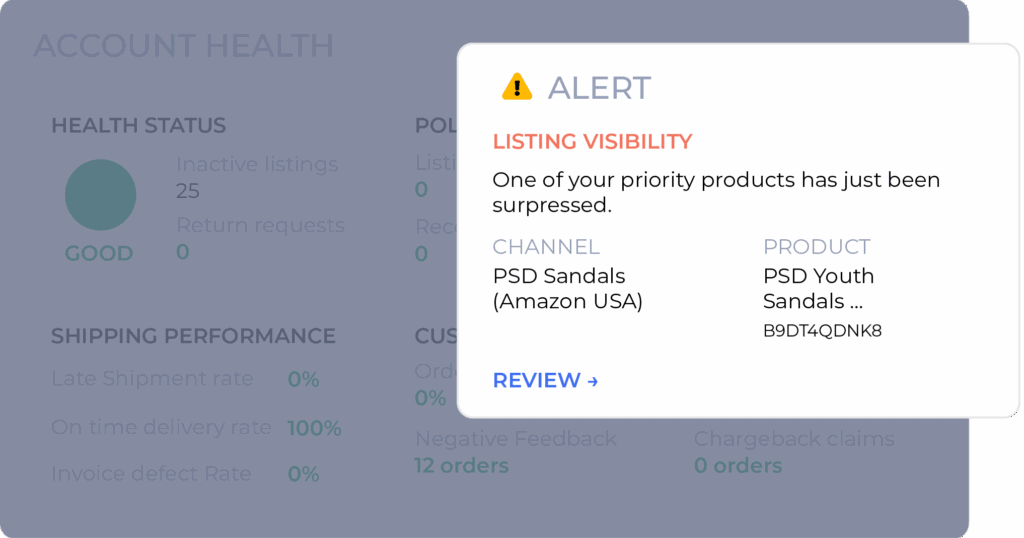Click the PSD Sandals (Amazon USA) channel

[568, 288]
